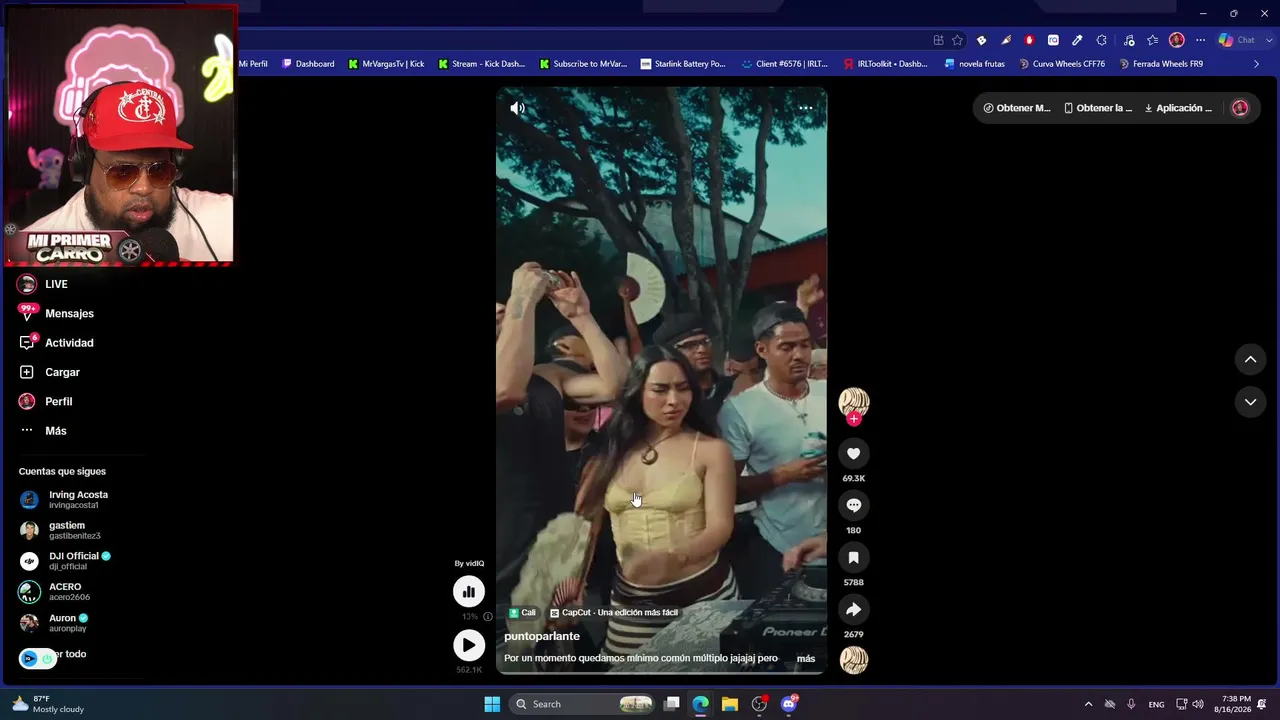Open Client #6576 | IRLT... bookmark
The height and width of the screenshot is (720, 1280).
pyautogui.click(x=785, y=64)
